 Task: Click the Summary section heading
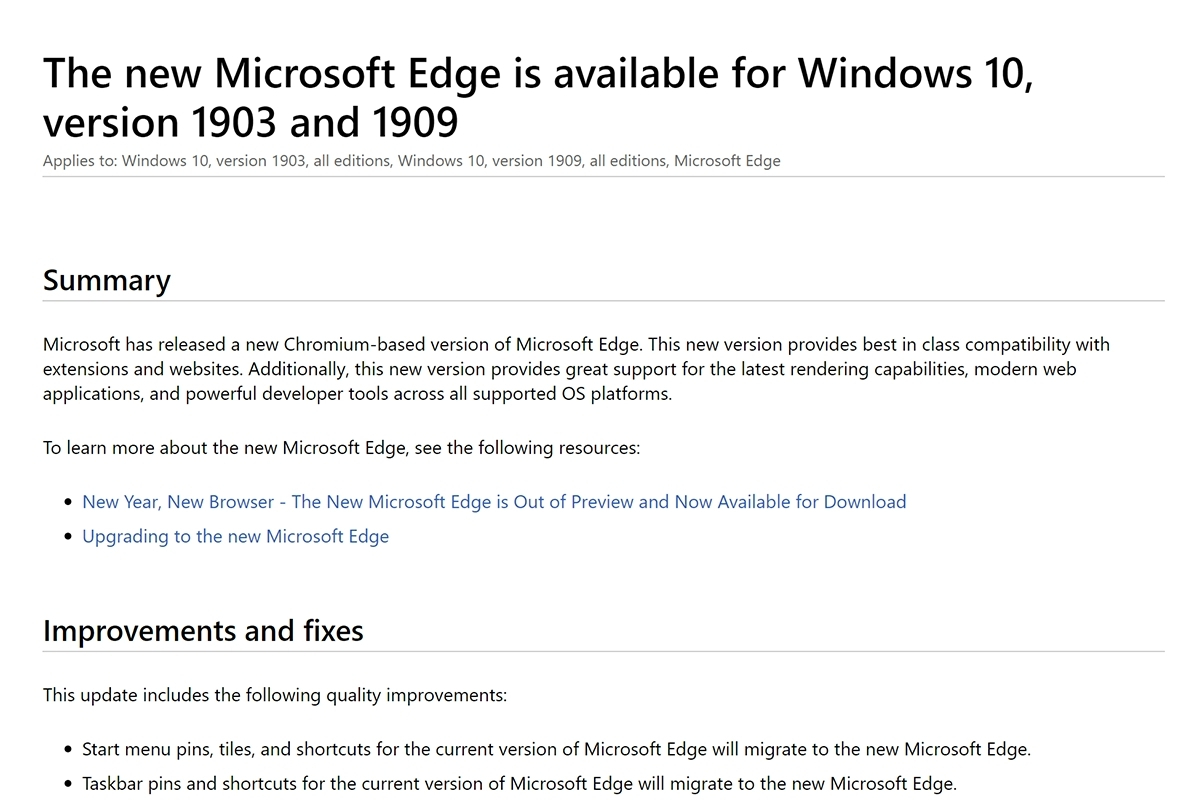coord(107,280)
